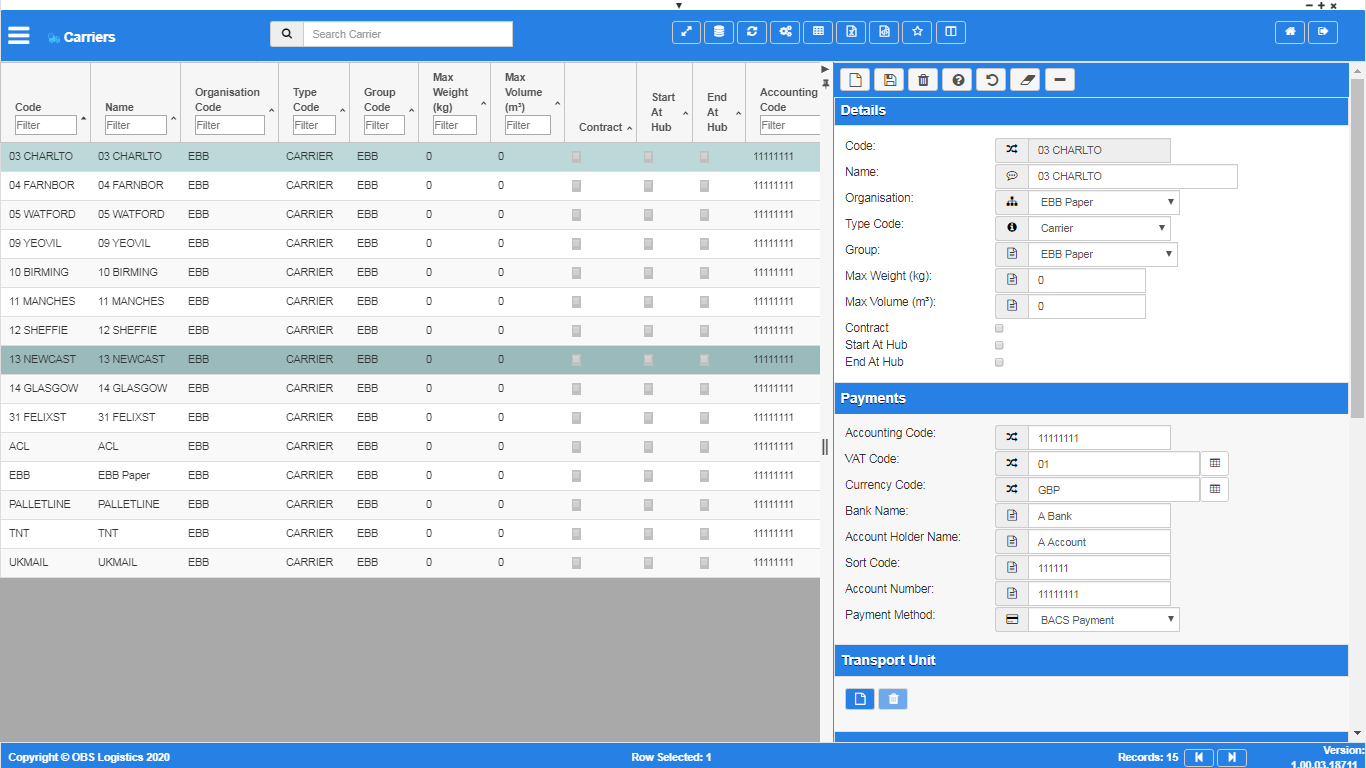Click the trash delete icon in details toolbar
Viewport: 1366px width, 768px height.
tap(923, 80)
